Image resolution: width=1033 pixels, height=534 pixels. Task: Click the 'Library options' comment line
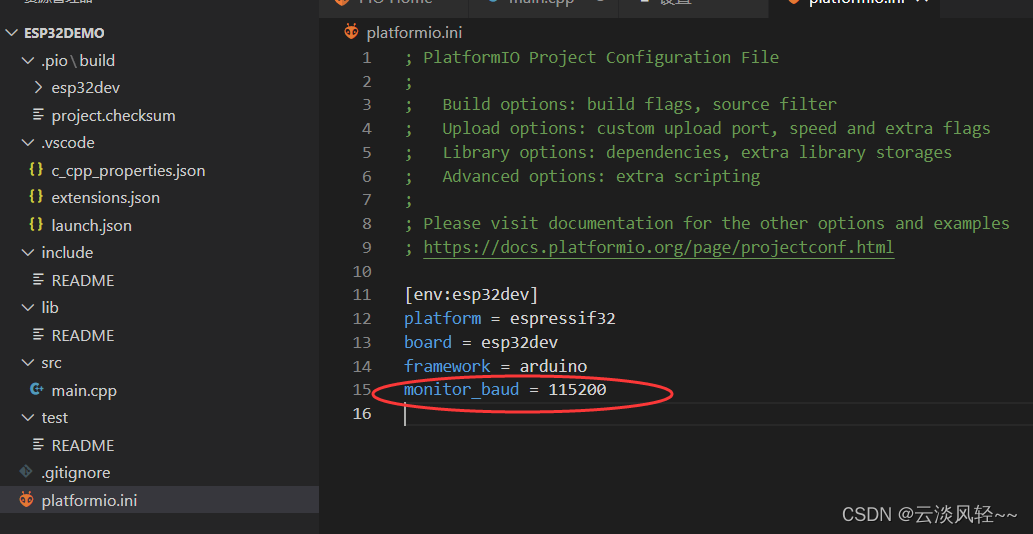(678, 152)
